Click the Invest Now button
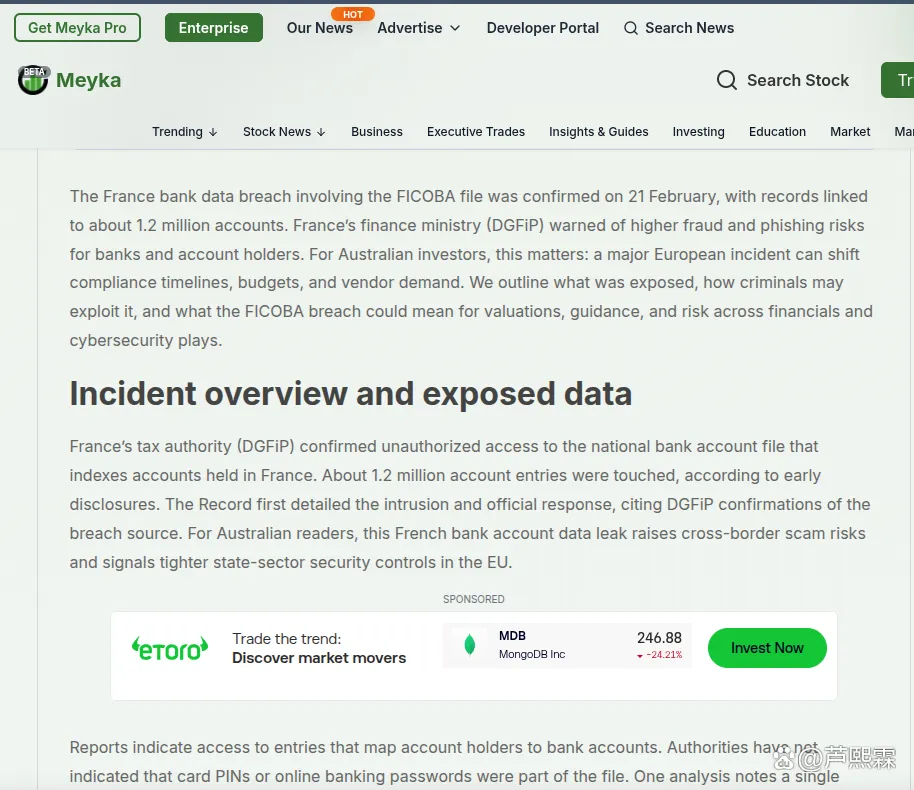 (x=767, y=648)
